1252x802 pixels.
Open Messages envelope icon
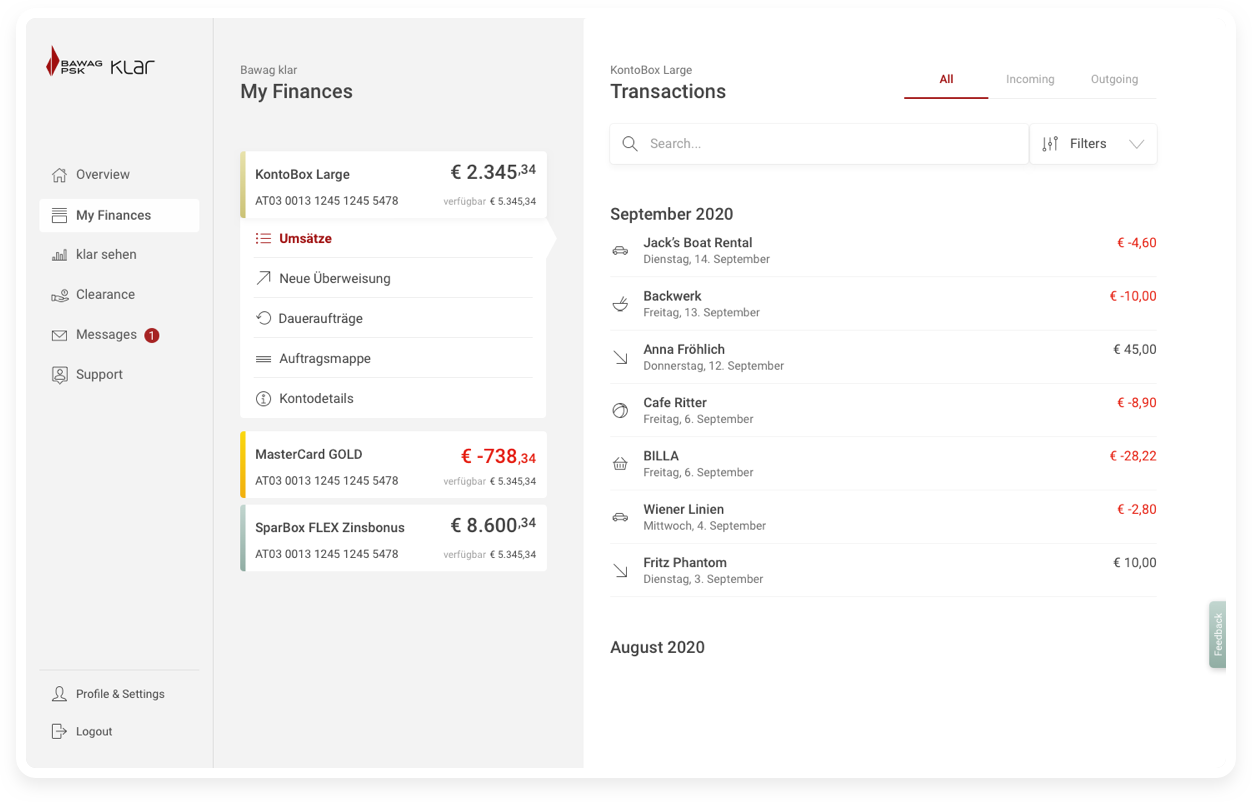[x=59, y=335]
